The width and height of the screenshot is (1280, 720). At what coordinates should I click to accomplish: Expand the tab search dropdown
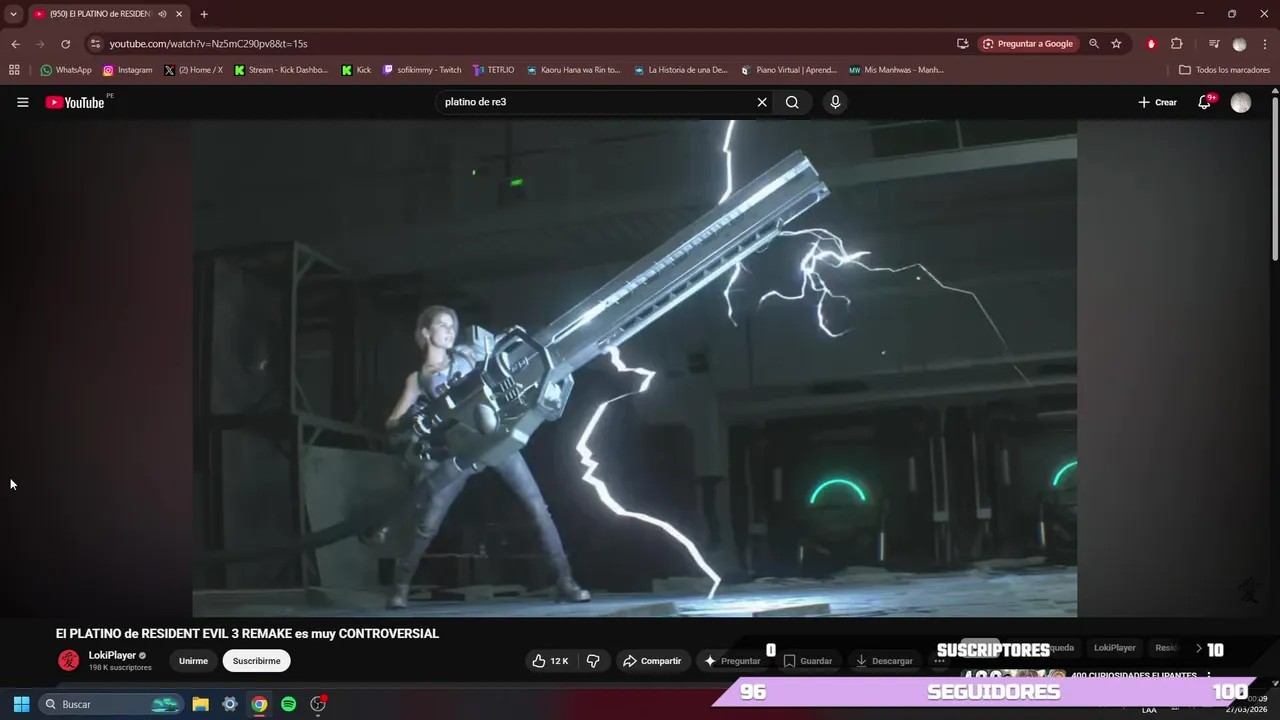point(13,14)
